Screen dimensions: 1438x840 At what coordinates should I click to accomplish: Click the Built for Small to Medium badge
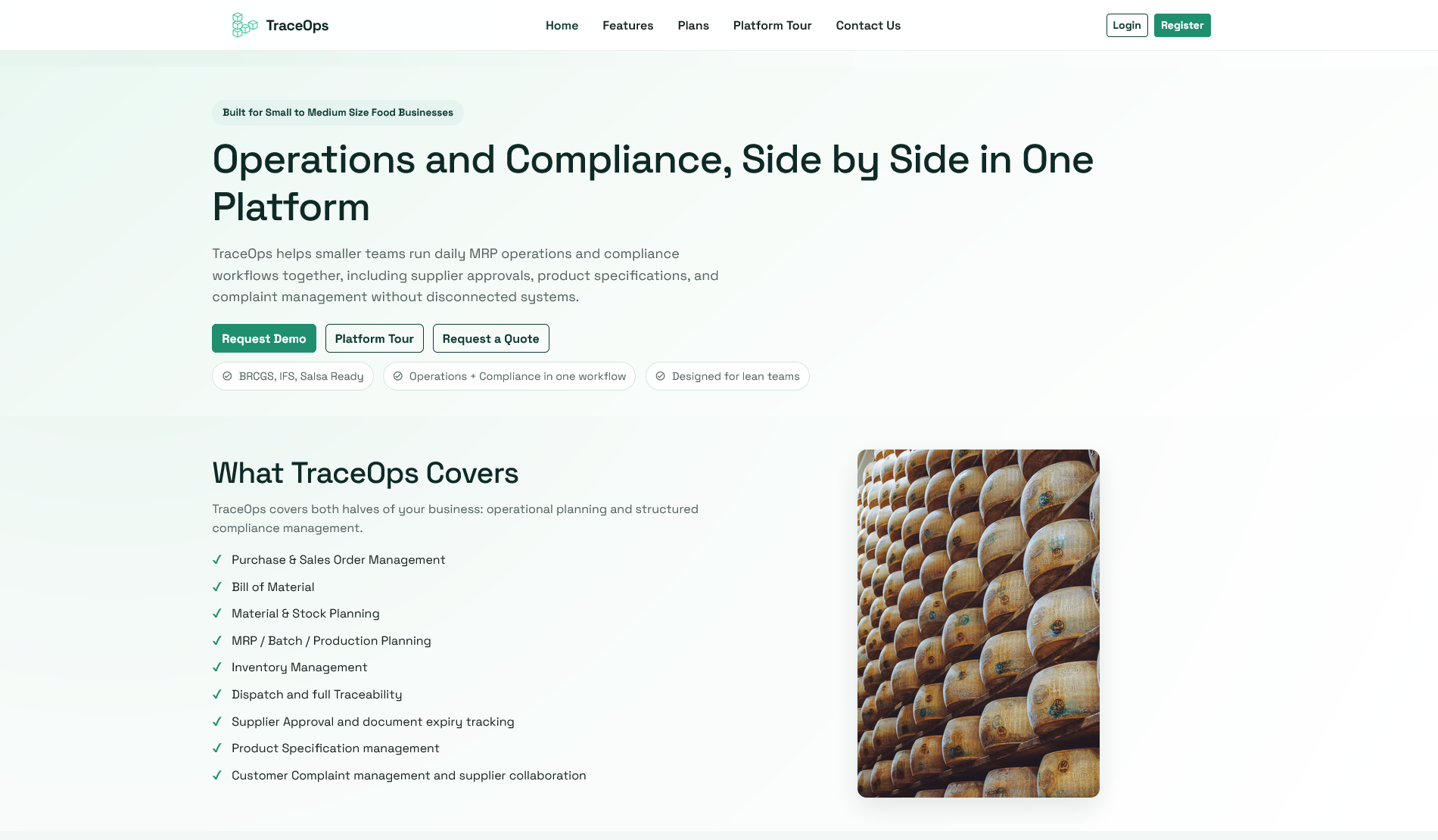[x=338, y=112]
